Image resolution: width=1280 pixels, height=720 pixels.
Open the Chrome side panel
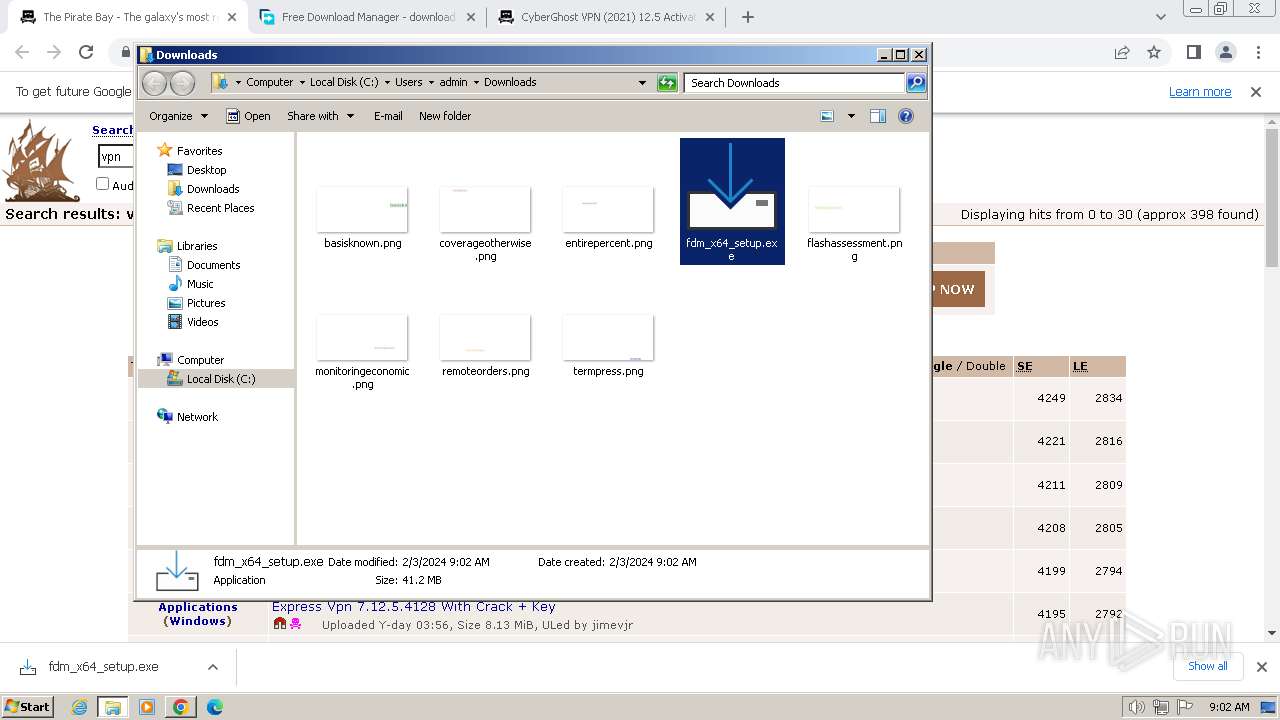(1193, 52)
